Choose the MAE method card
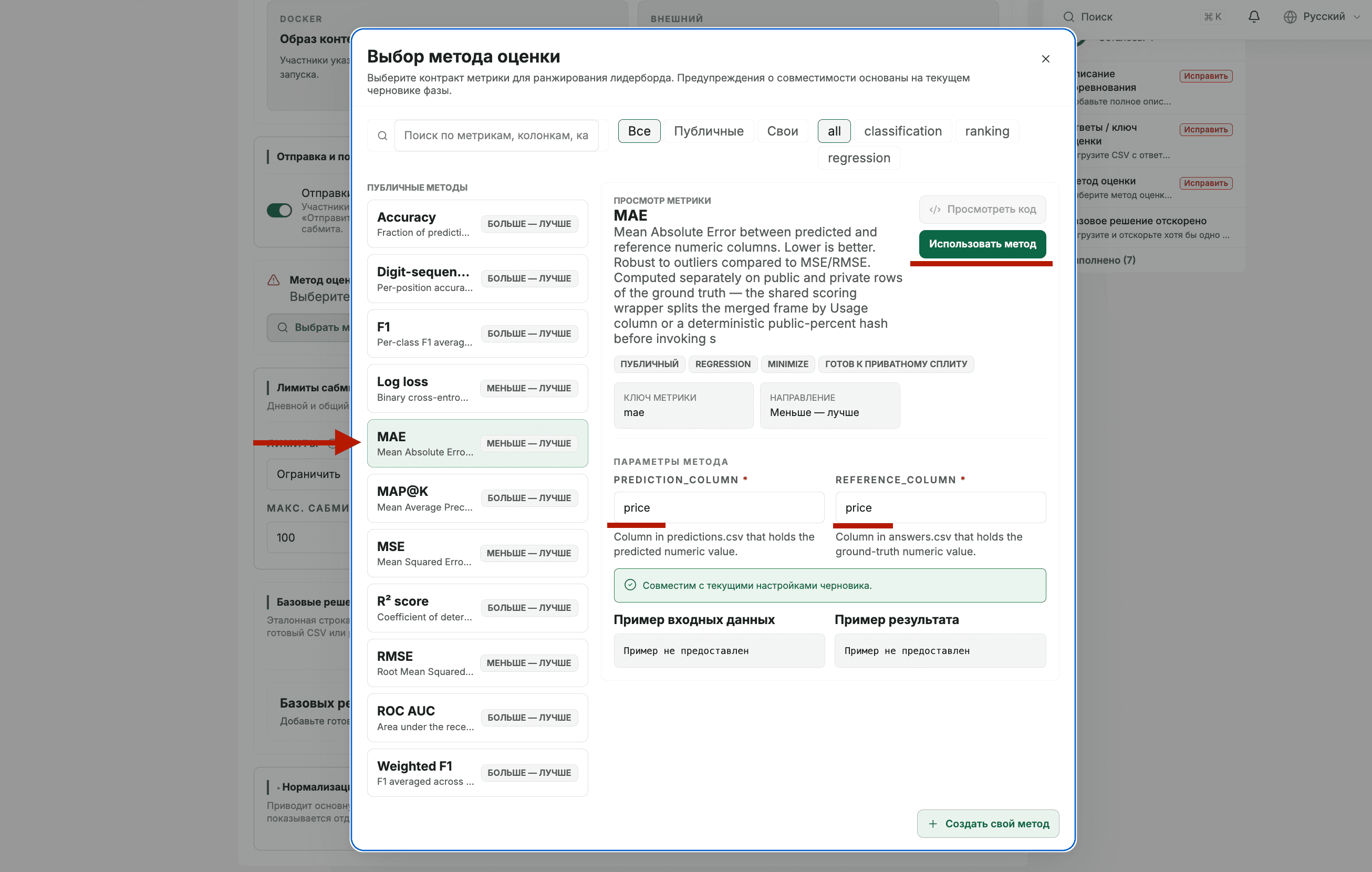Screen dimensions: 1372x872 point(477,443)
